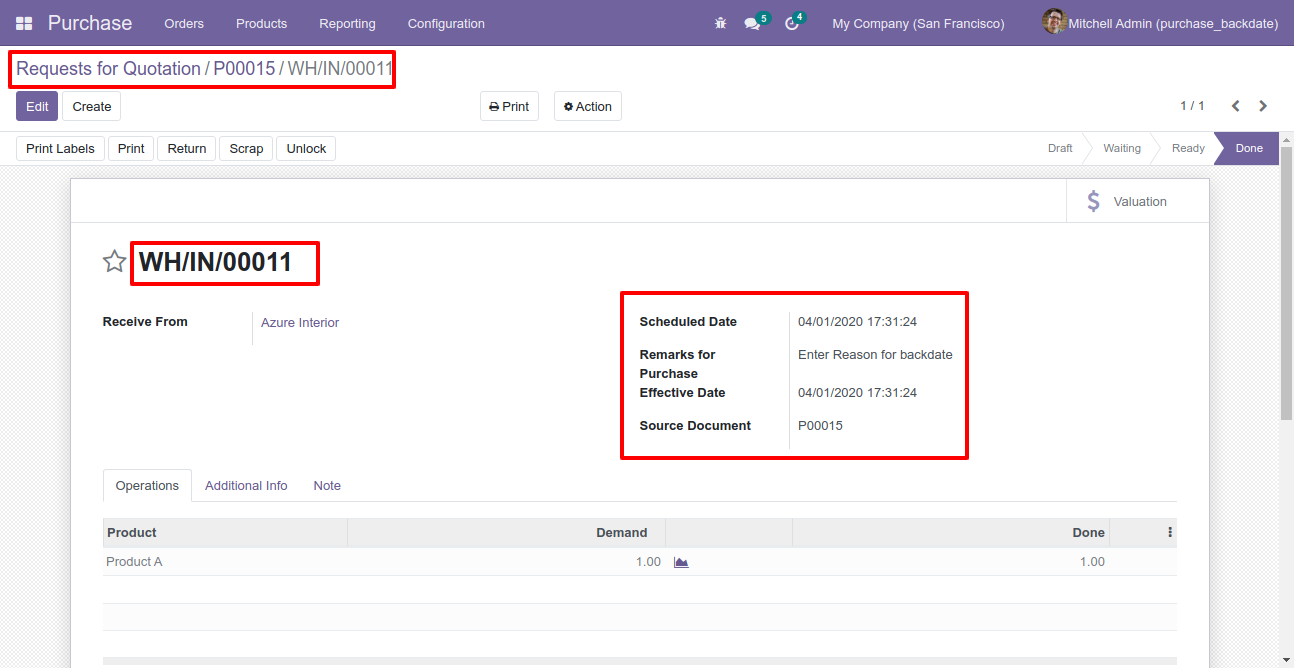This screenshot has height=668, width=1294.
Task: Click the Unlock button
Action: (x=306, y=149)
